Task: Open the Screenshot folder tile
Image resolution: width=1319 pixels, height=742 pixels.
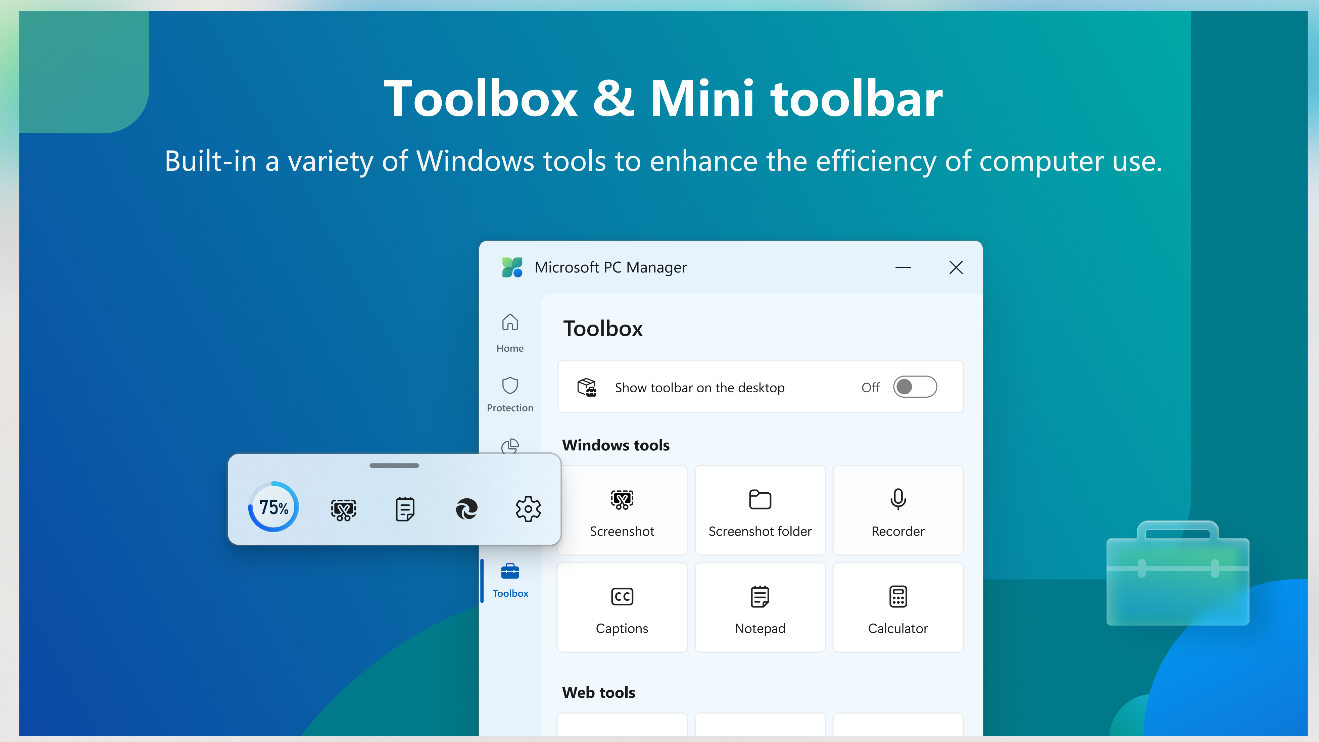Action: [x=760, y=510]
